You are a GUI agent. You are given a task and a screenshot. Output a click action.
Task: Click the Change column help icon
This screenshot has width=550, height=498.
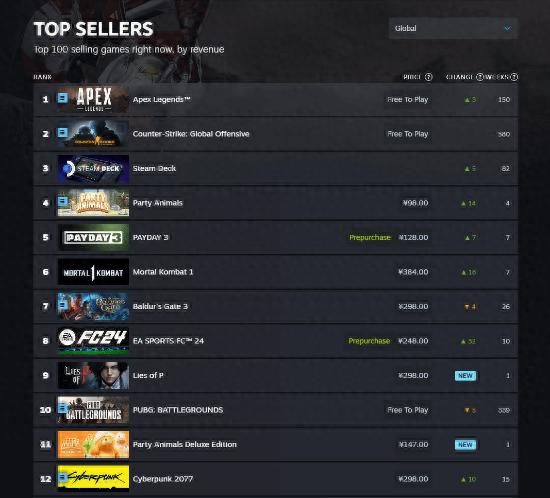click(479, 77)
